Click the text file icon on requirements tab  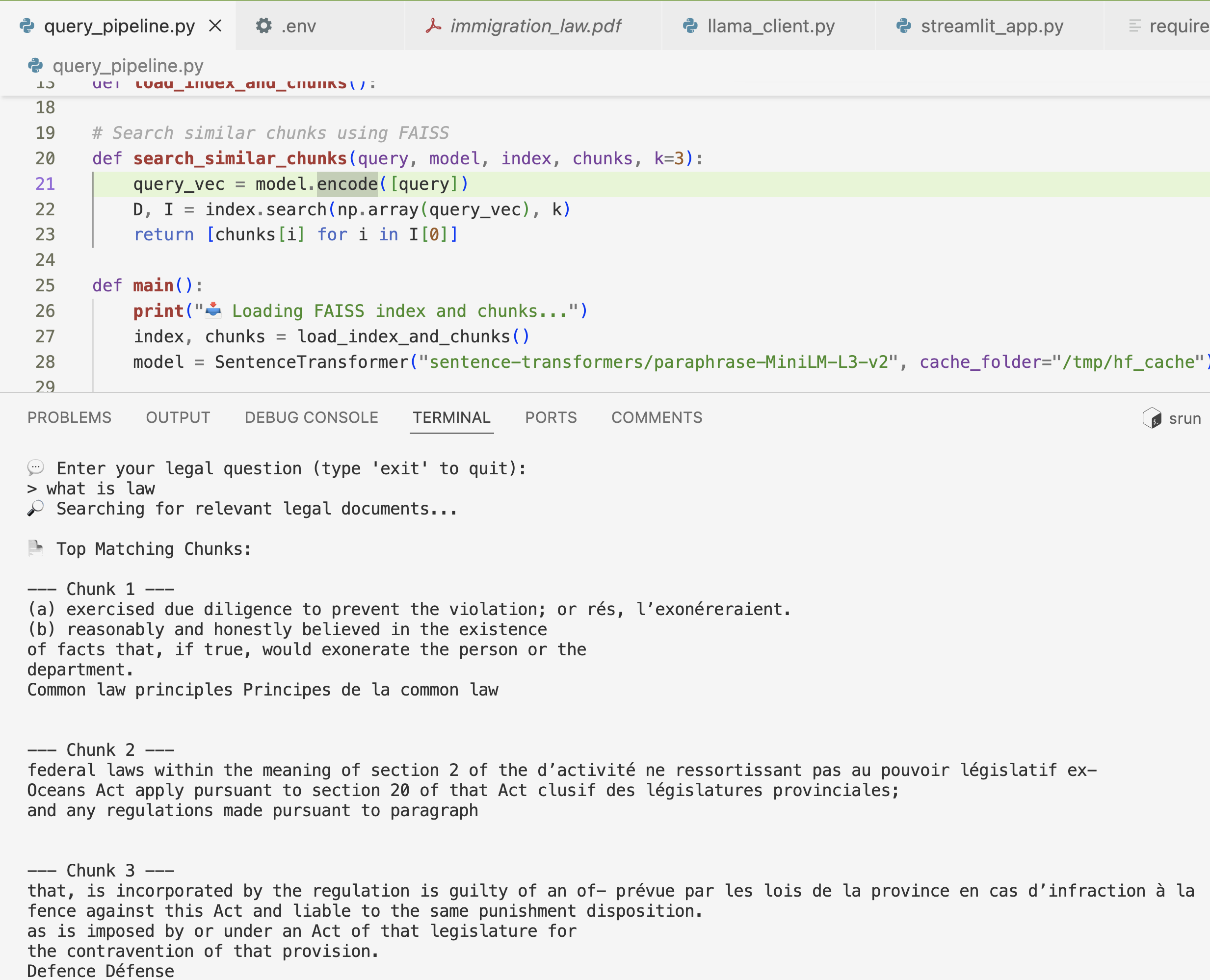(x=1134, y=26)
